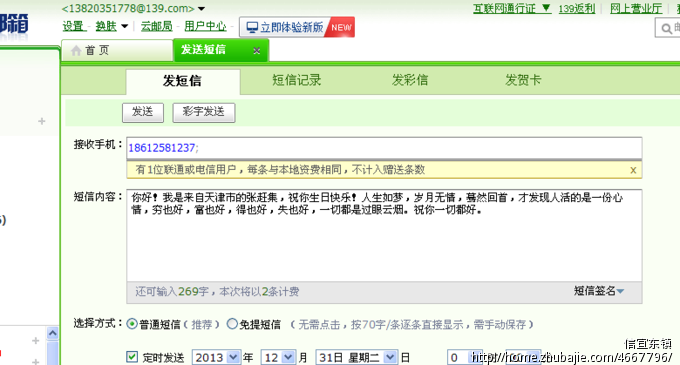This screenshot has height=365, width=680.
Task: Click recipient number 18612581237
Action: tap(162, 148)
